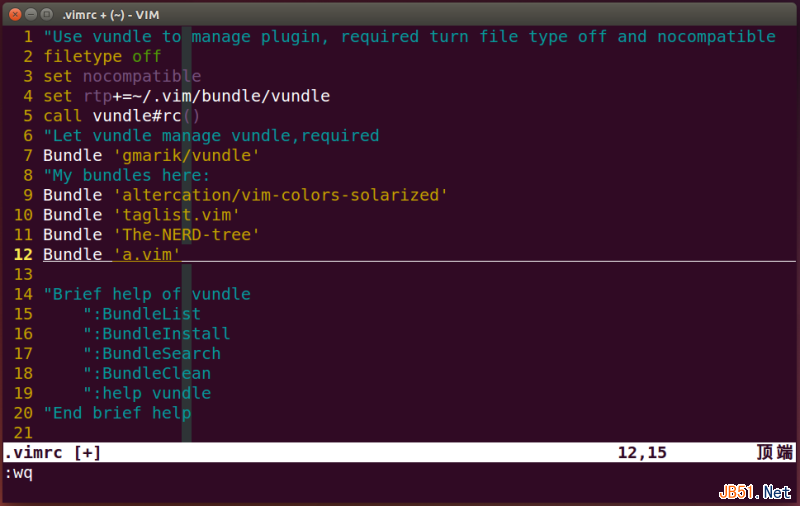The width and height of the screenshot is (800, 506).
Task: Place cursor on 'filetype off' line
Action: point(102,56)
